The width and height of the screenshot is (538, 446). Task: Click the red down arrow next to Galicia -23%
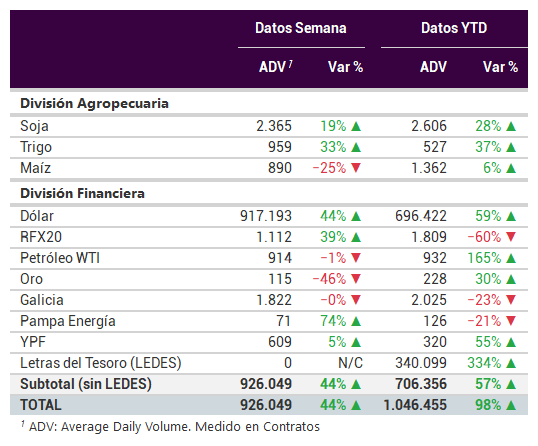coord(511,300)
